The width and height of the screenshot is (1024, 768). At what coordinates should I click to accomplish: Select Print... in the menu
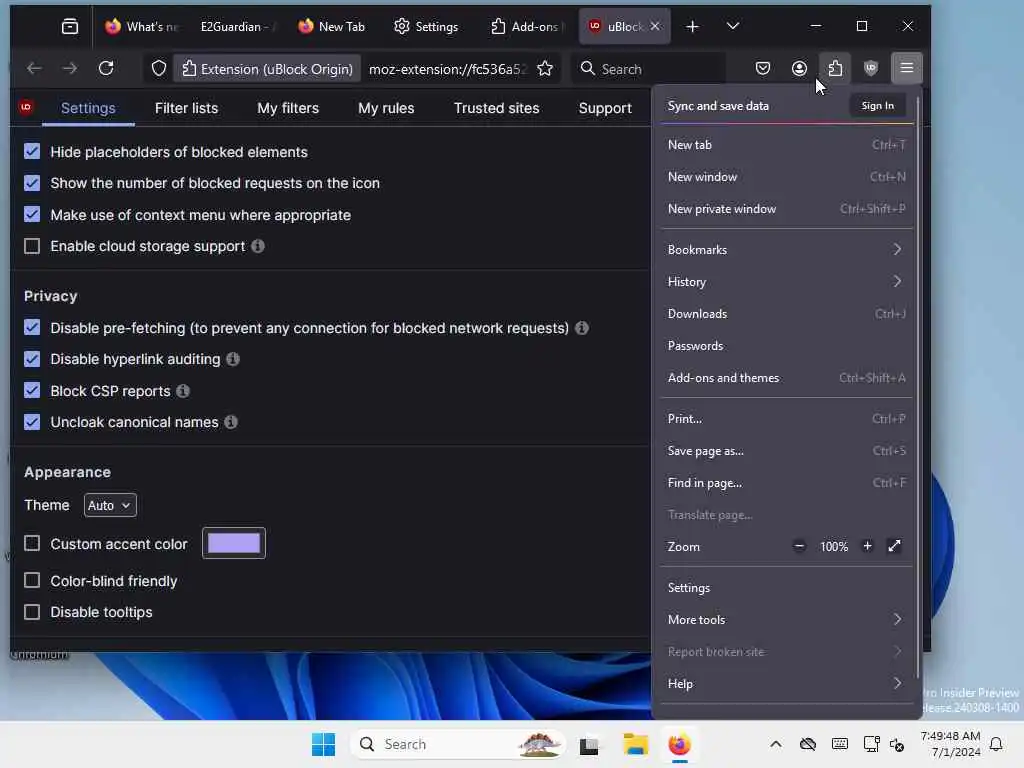(x=786, y=419)
